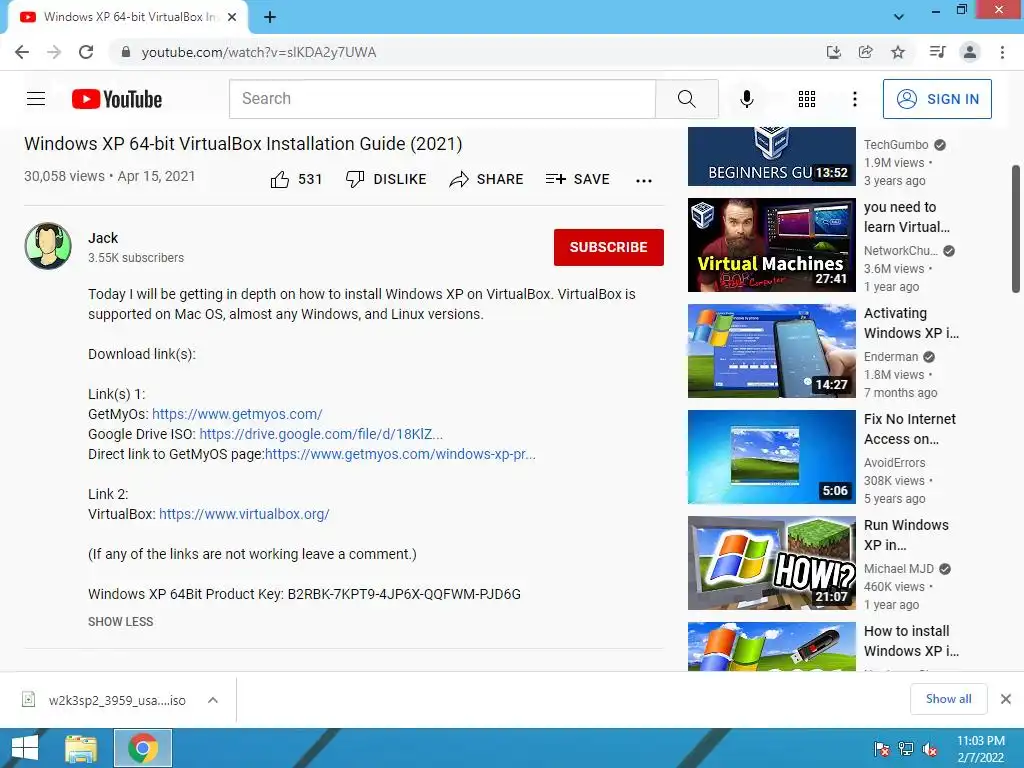The height and width of the screenshot is (768, 1024).
Task: Save the video to a playlist
Action: coord(577,179)
